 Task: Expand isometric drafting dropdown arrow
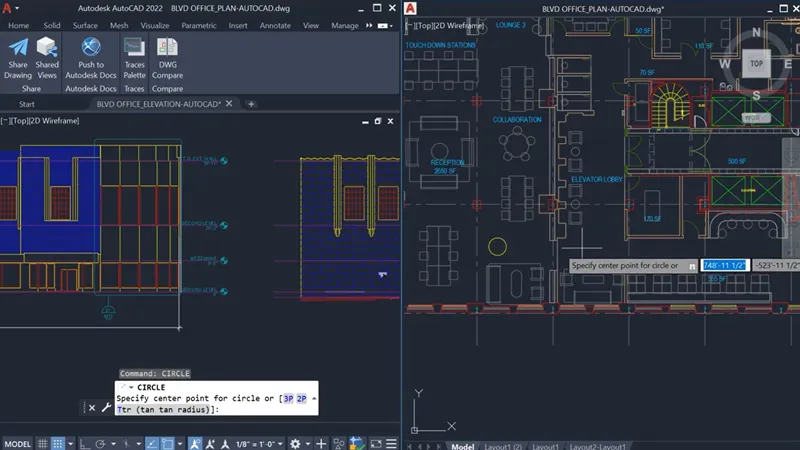click(x=138, y=444)
